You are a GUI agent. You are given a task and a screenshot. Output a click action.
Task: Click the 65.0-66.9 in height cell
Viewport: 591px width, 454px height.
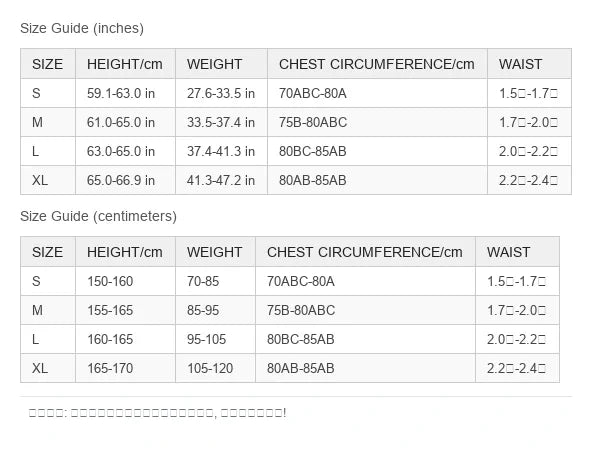[x=126, y=180]
